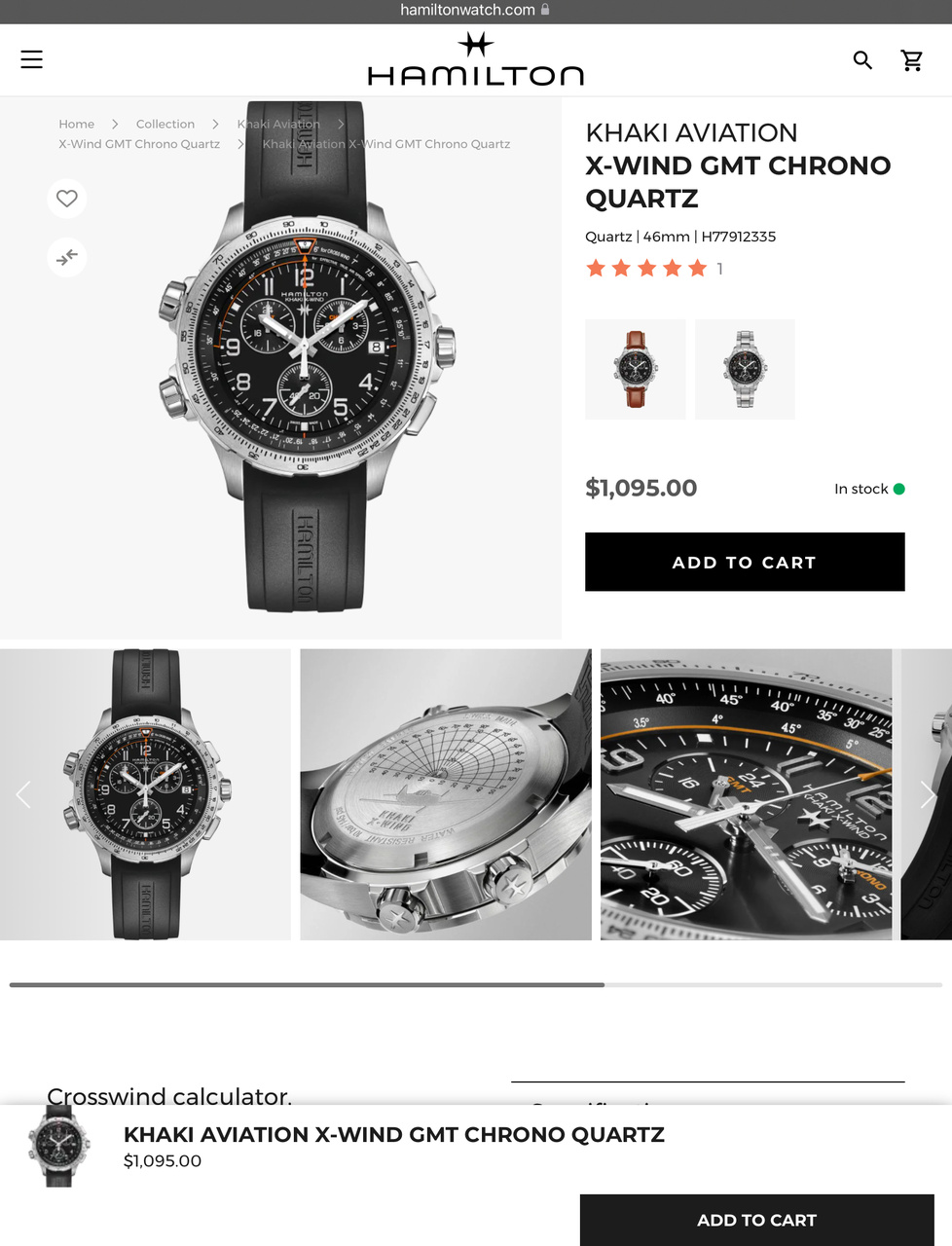This screenshot has height=1246, width=952.
Task: Open Collection breadcrumb link
Action: [165, 124]
